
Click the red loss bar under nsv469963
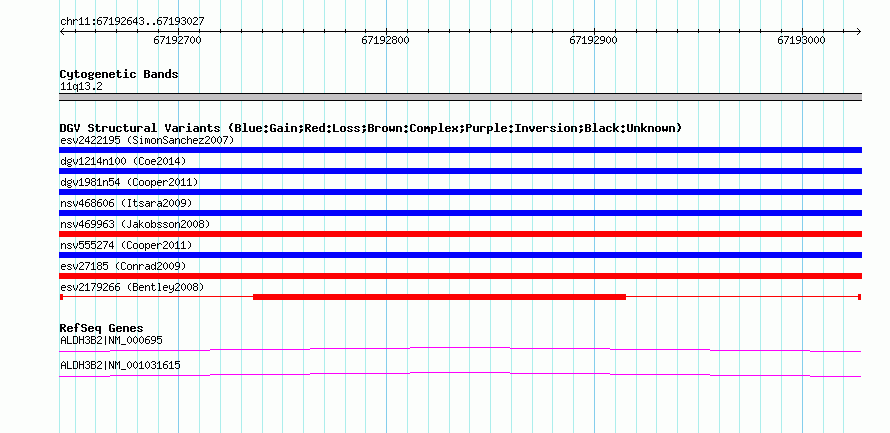tap(460, 234)
